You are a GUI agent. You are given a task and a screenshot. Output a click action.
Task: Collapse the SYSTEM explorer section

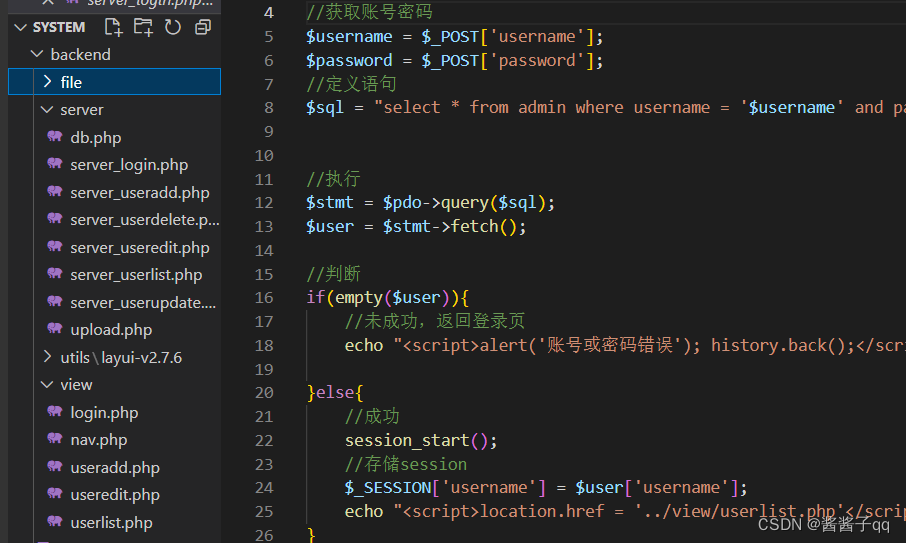click(x=20, y=27)
